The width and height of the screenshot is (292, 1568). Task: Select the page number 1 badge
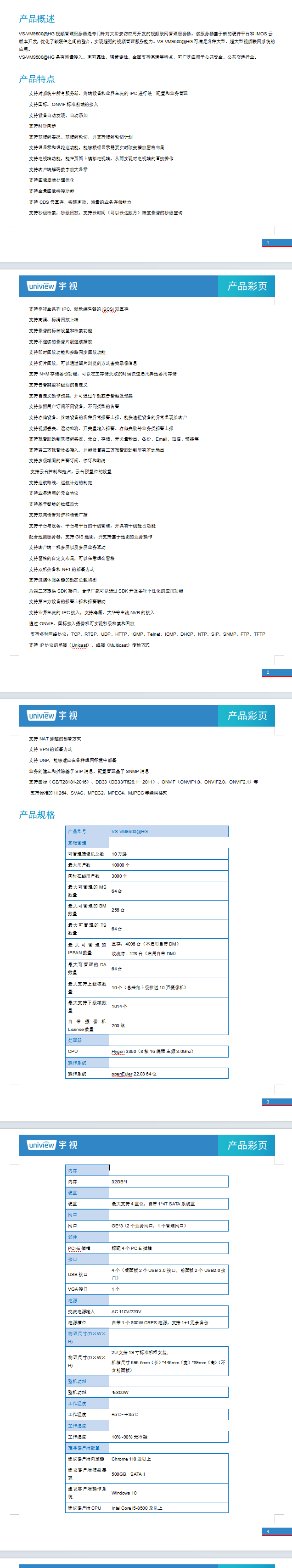coord(277,243)
